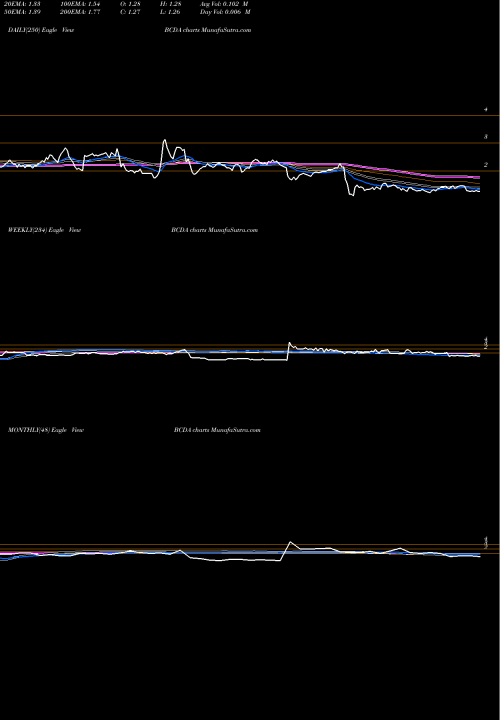Click the 'Day Vol' reading
The image size is (500, 720).
[225, 12]
